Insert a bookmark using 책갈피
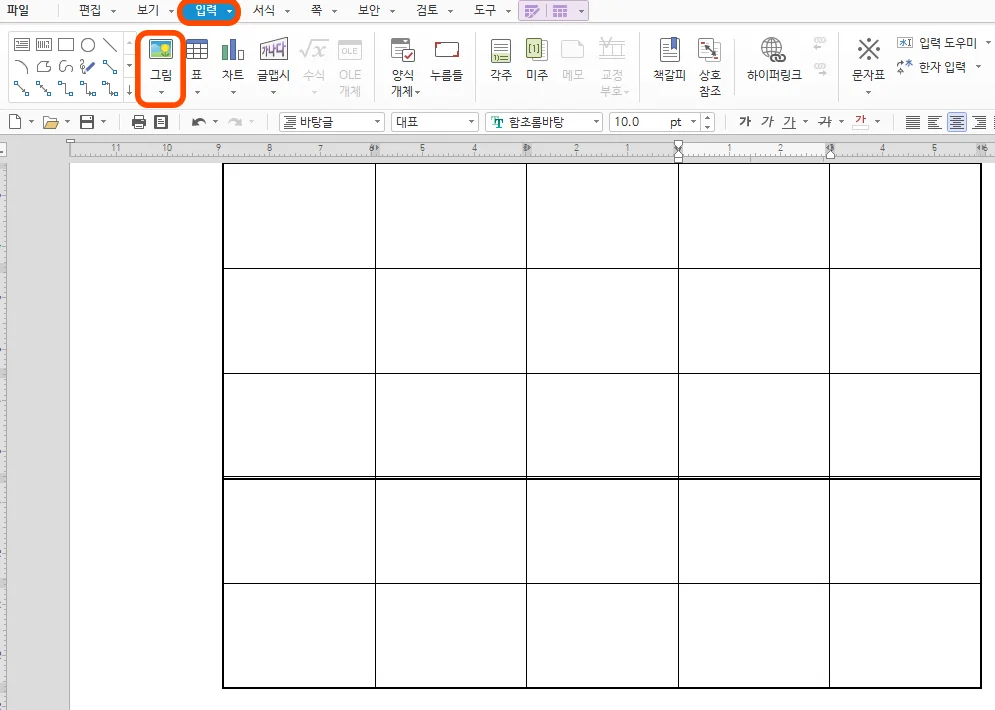This screenshot has height=710, width=995. coord(669,60)
